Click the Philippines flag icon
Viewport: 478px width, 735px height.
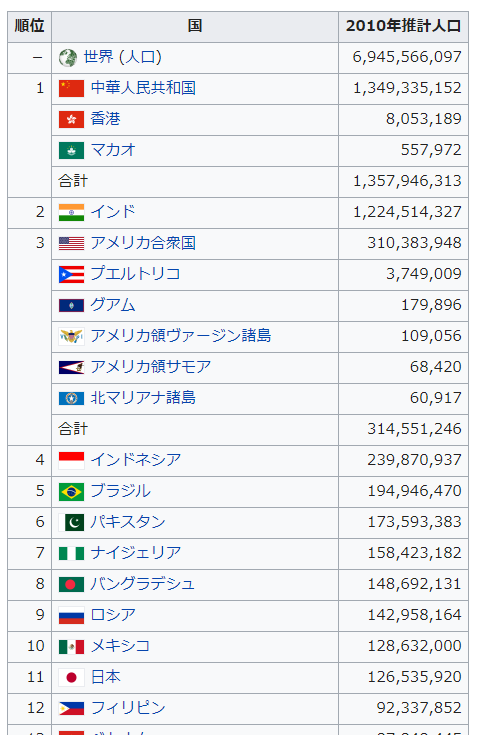71,709
